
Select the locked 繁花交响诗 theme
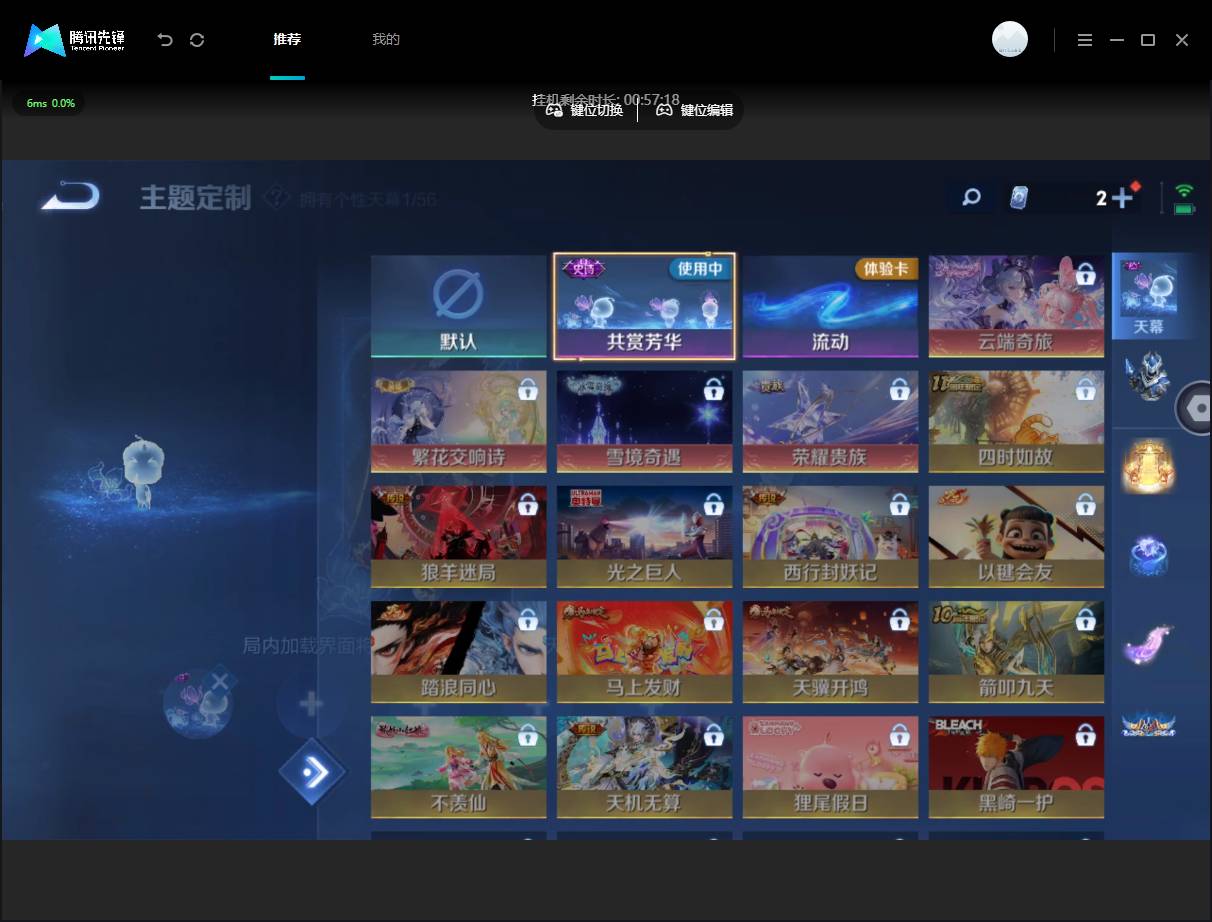point(459,422)
